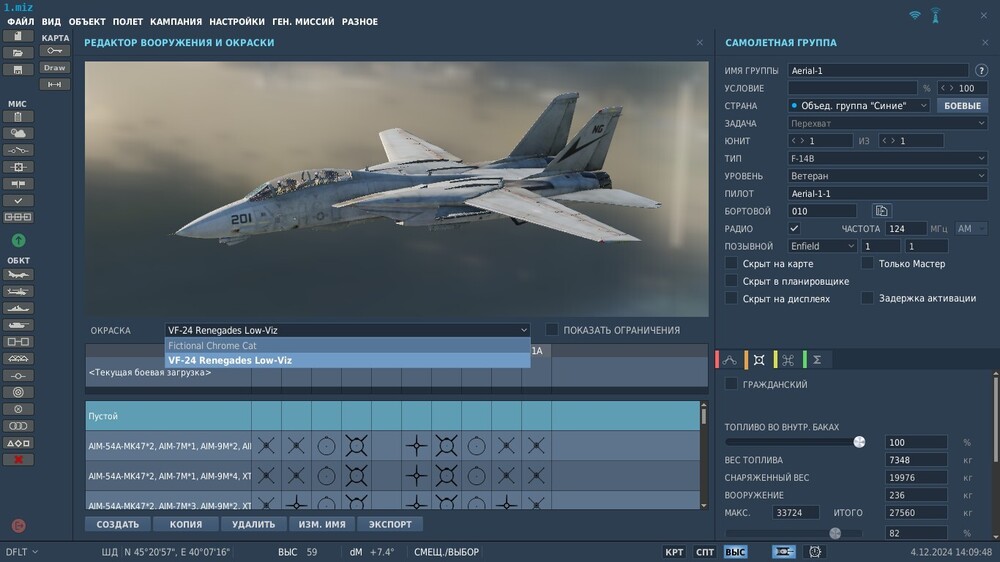Screen dimensions: 1000x562
Task: Open the Страна coalition dropdown
Action: coord(859,105)
